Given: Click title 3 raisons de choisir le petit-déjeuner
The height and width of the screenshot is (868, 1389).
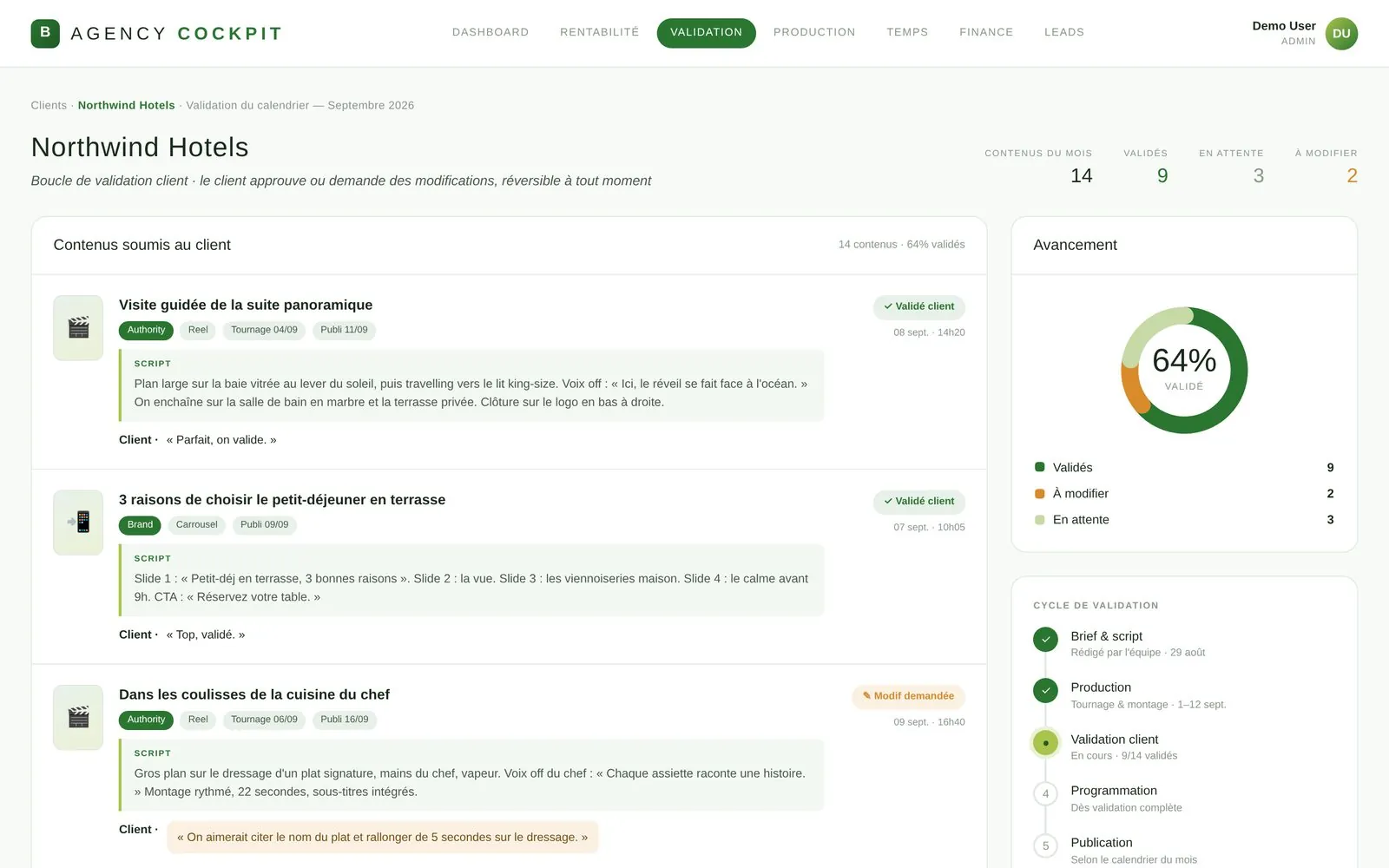Looking at the screenshot, I should click(x=282, y=500).
